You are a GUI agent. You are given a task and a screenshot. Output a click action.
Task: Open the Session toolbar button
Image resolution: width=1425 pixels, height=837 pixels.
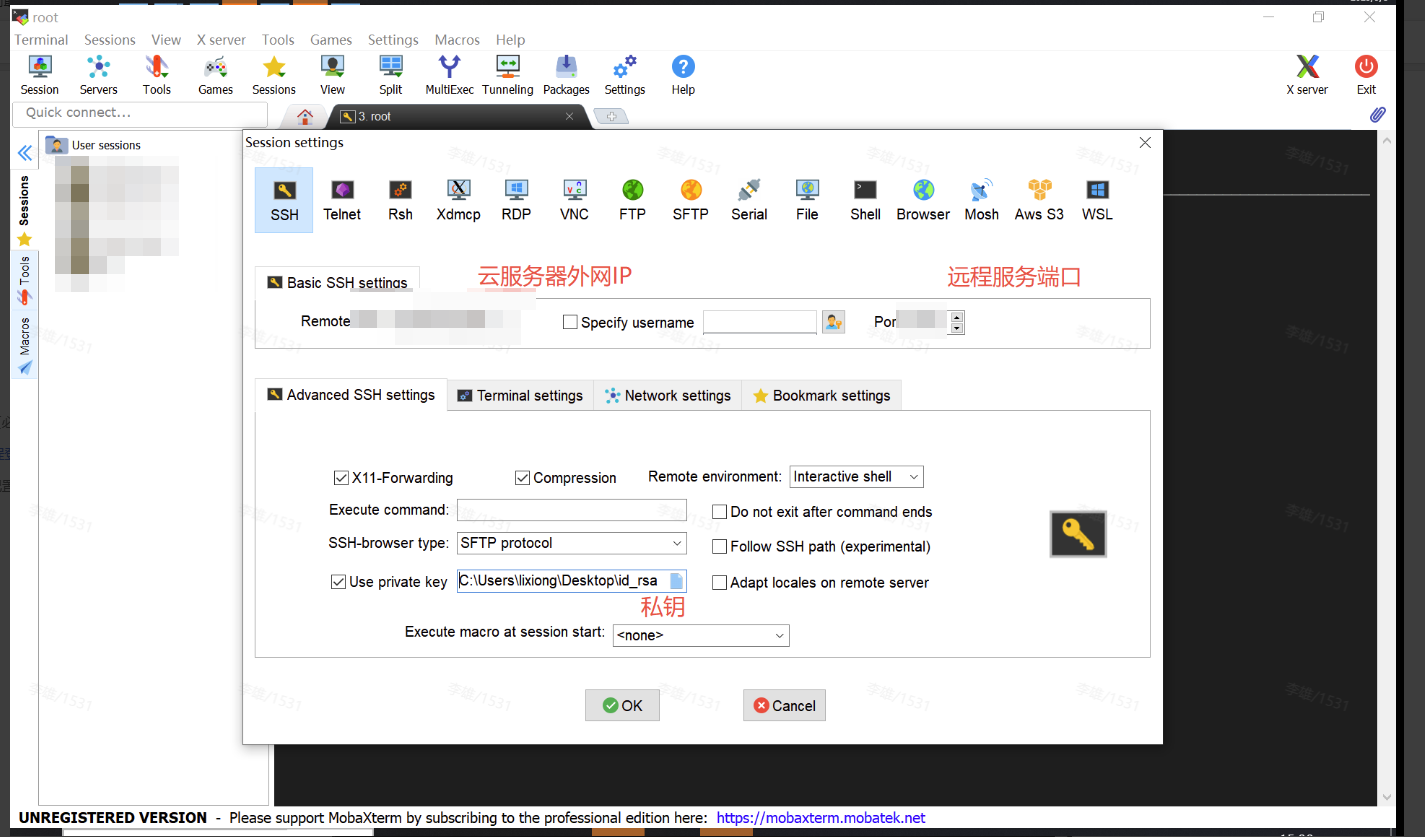coord(40,75)
